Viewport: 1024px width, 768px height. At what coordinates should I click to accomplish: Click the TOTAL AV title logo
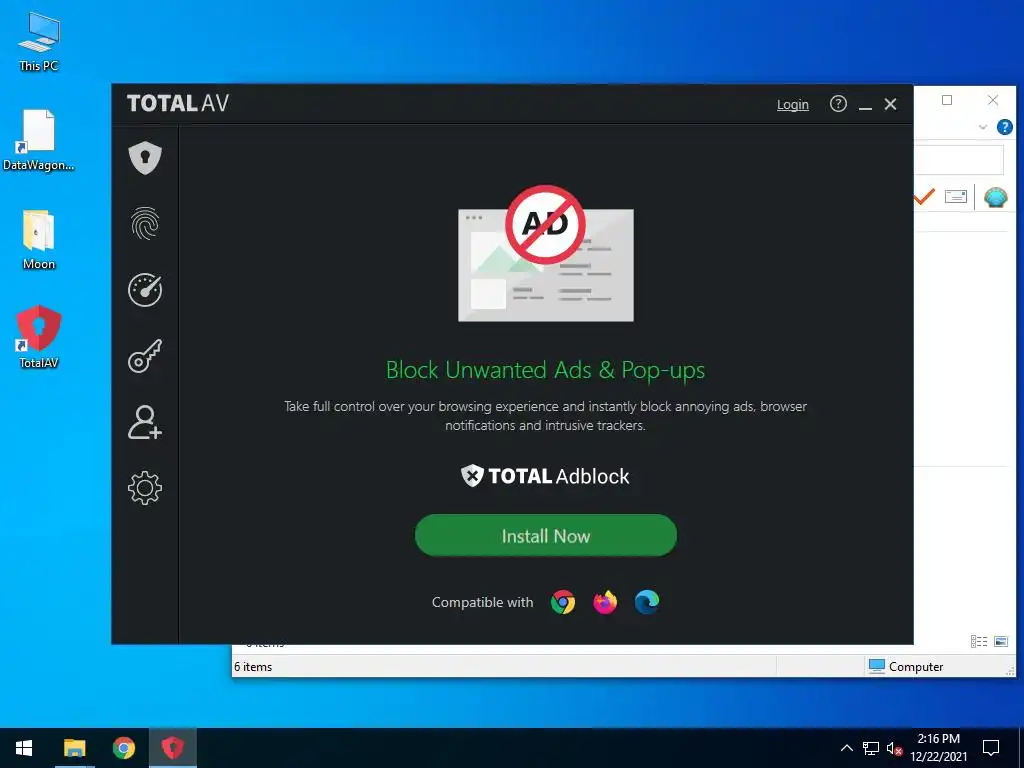pyautogui.click(x=178, y=103)
